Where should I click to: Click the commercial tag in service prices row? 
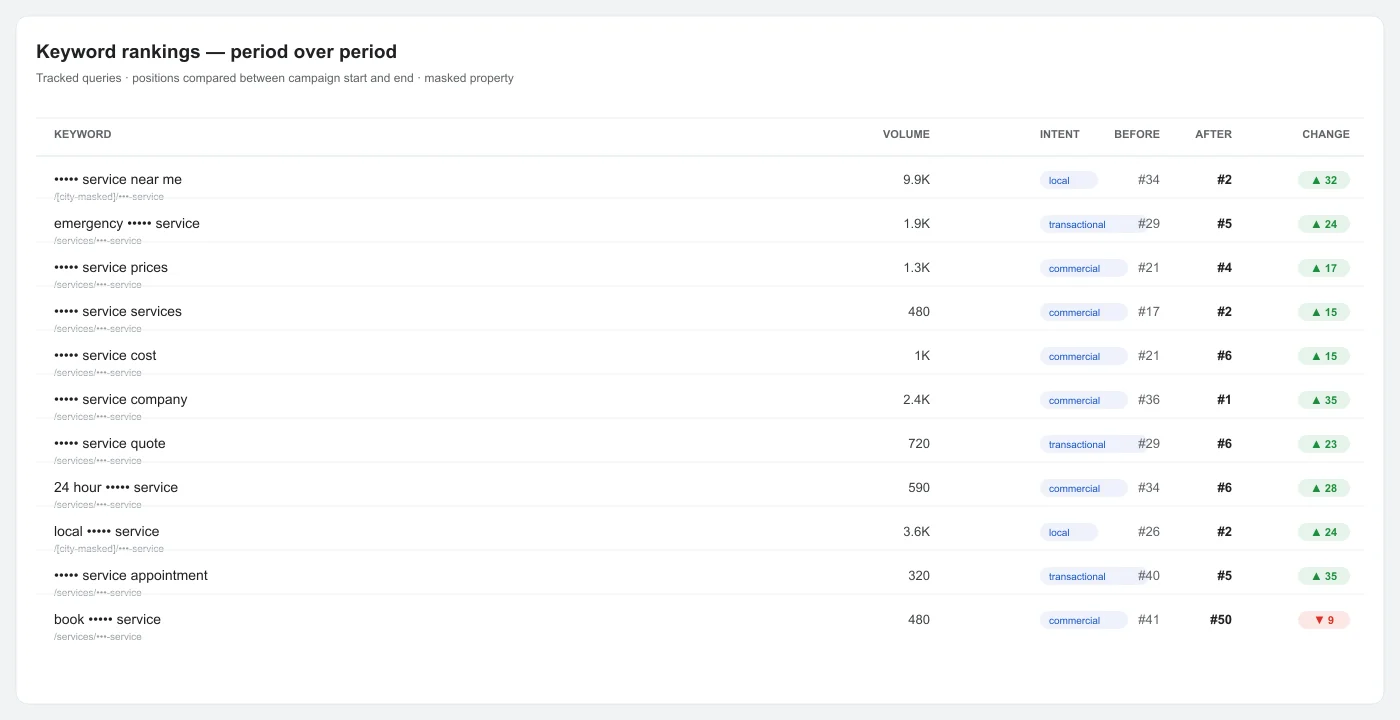click(x=1084, y=268)
